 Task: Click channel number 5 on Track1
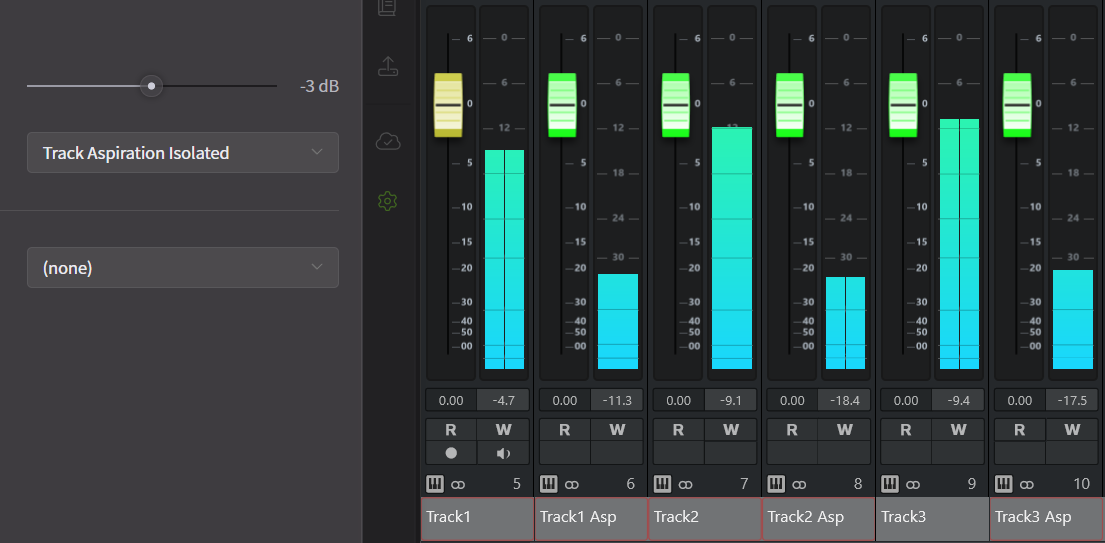[517, 484]
